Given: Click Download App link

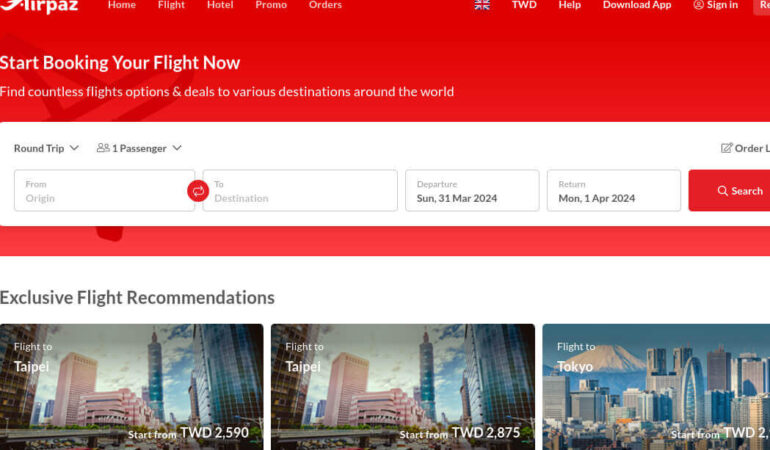Looking at the screenshot, I should tap(637, 5).
